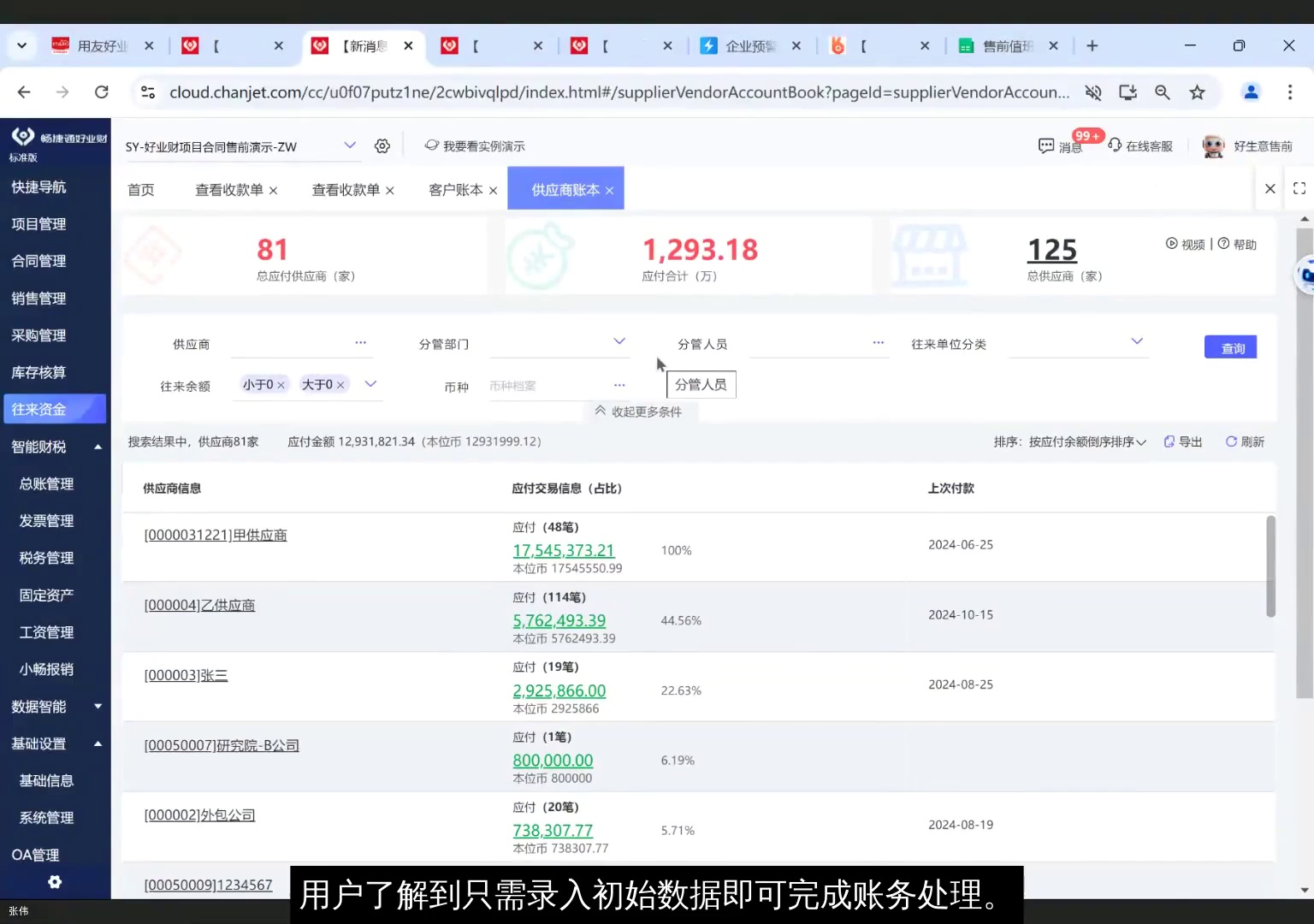This screenshot has width=1314, height=924.
Task: Toggle fullscreen mode for the workspace
Action: click(1299, 188)
